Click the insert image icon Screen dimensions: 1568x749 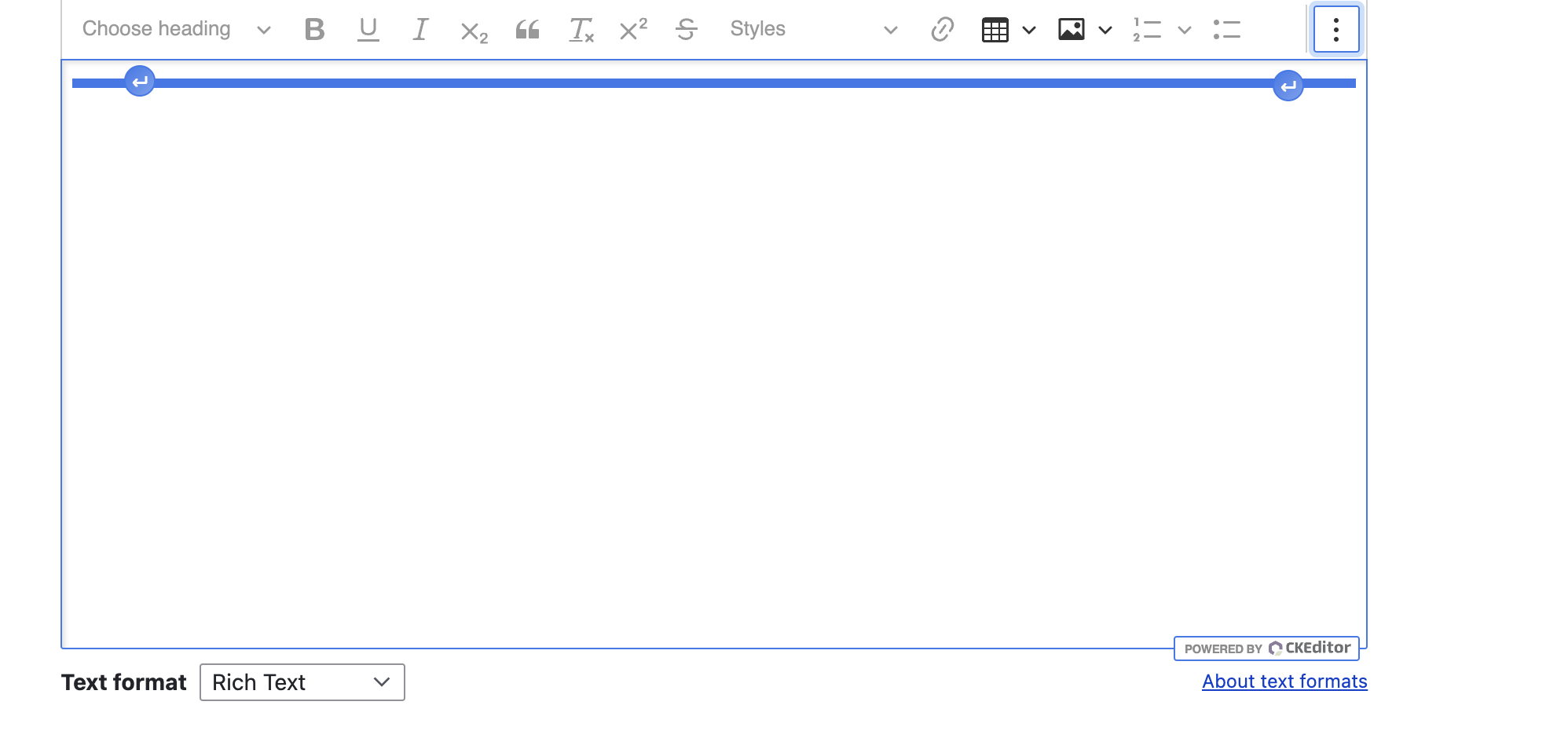pyautogui.click(x=1071, y=30)
